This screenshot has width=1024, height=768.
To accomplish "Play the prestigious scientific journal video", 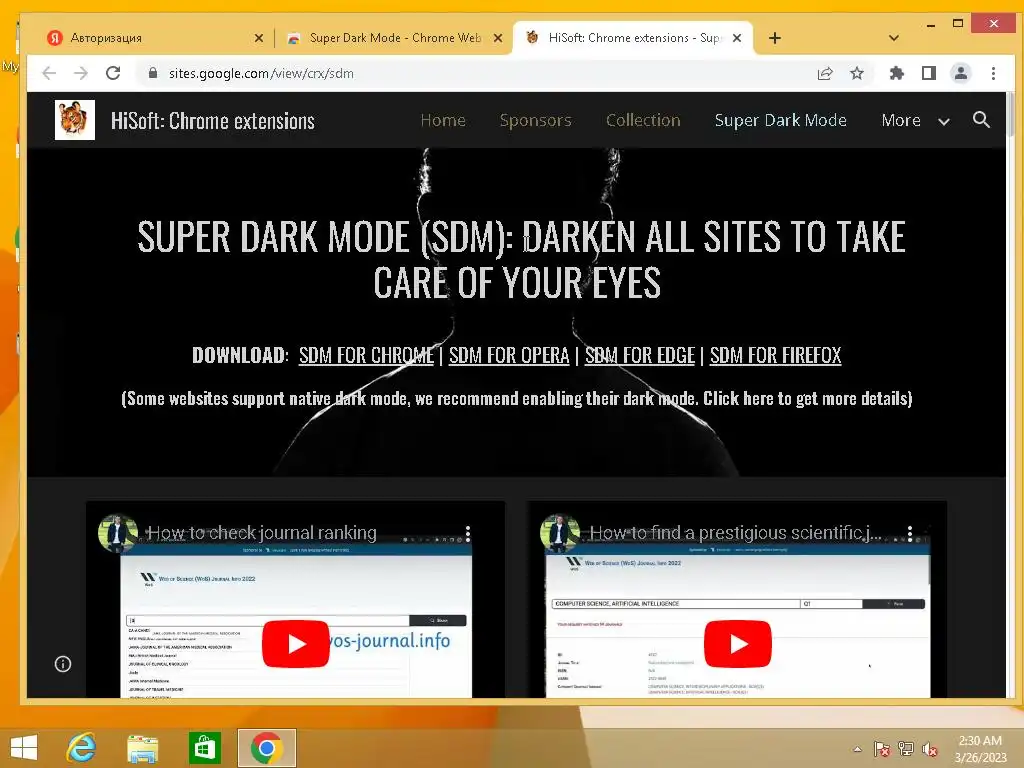I will point(737,644).
